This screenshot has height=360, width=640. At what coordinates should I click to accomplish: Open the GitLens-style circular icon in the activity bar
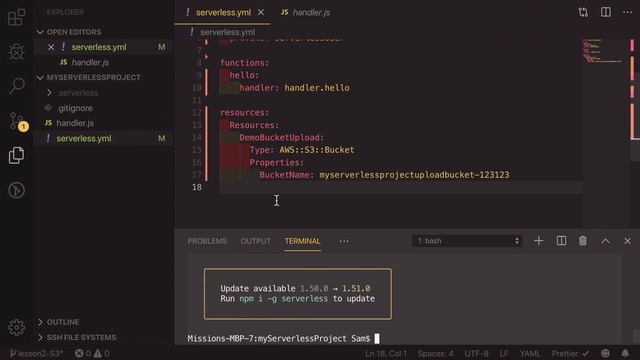16,190
